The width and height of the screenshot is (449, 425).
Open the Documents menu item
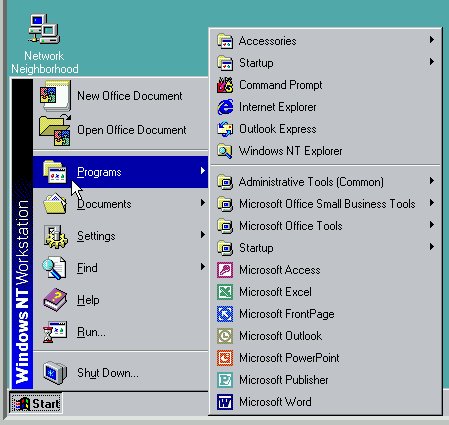[x=121, y=204]
